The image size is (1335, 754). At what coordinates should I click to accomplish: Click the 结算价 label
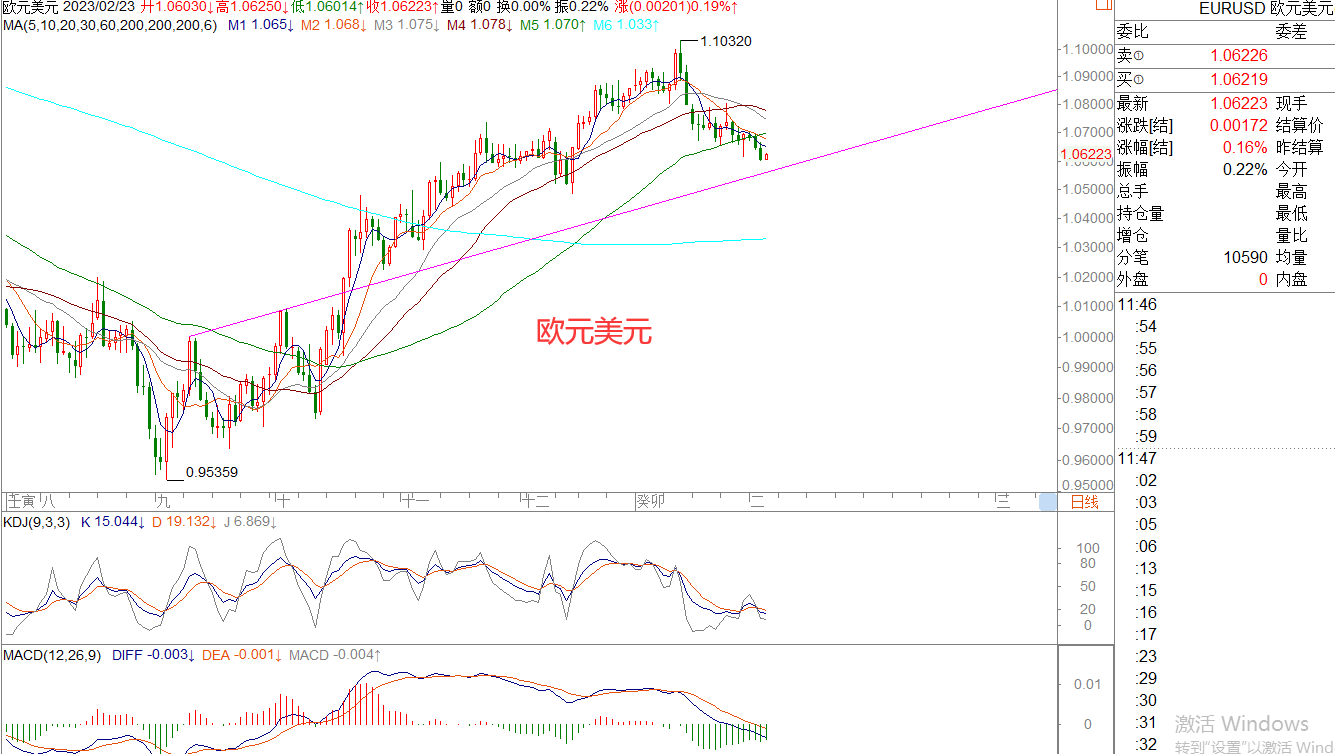pyautogui.click(x=1299, y=125)
